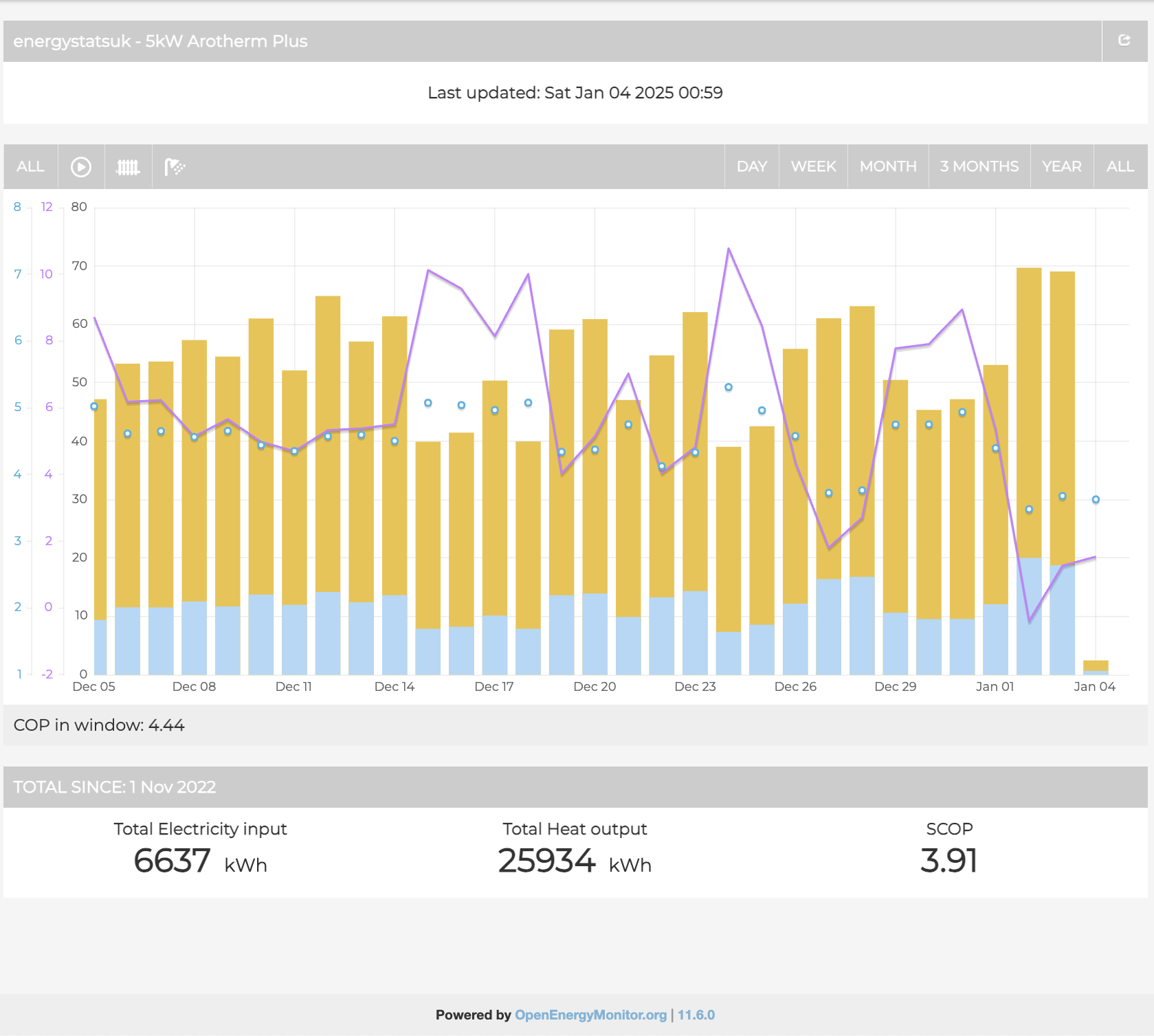Click the 'Dec 20' x-axis label

pyautogui.click(x=595, y=686)
